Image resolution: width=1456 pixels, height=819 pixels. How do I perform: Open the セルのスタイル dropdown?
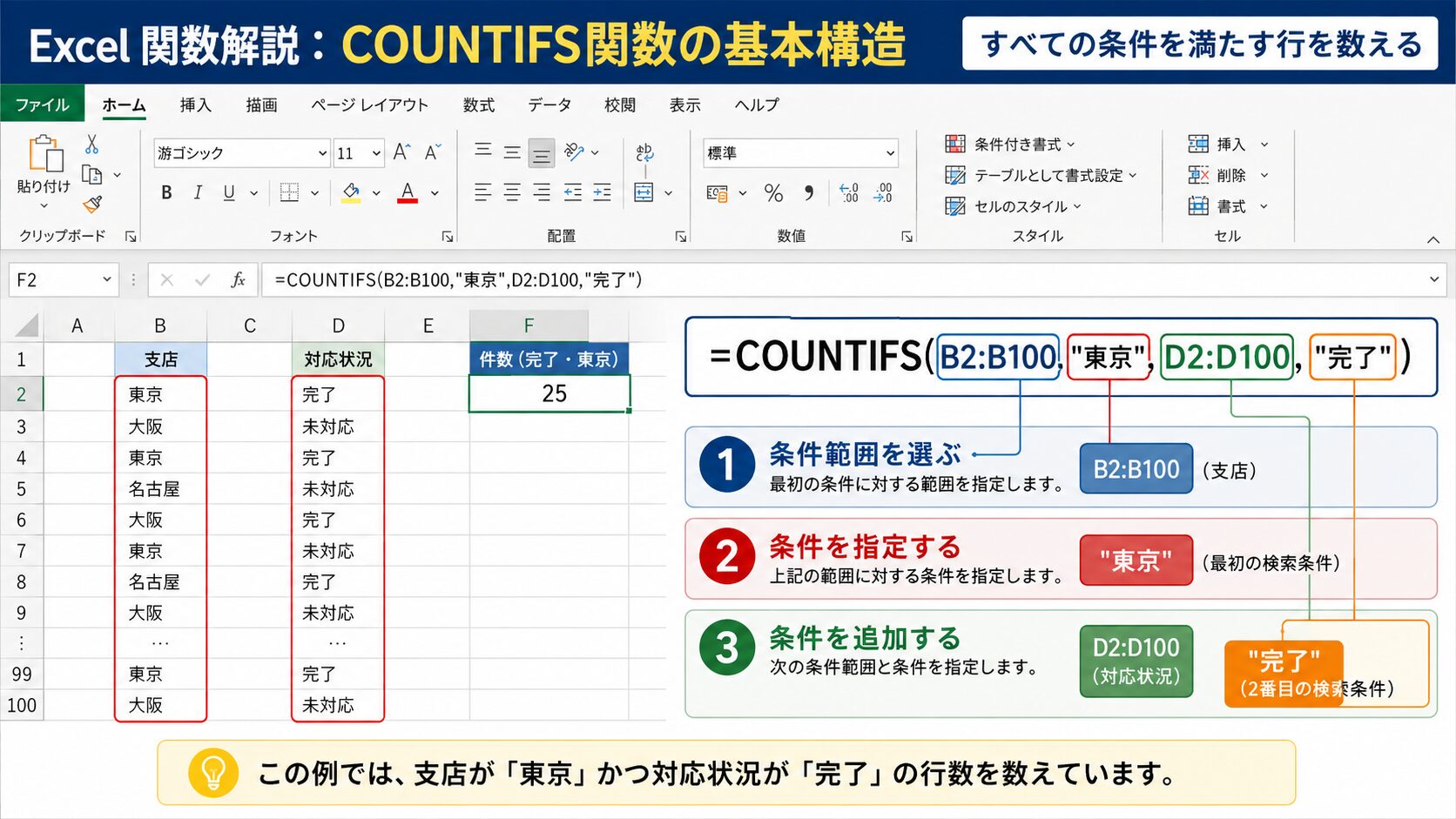[1014, 206]
